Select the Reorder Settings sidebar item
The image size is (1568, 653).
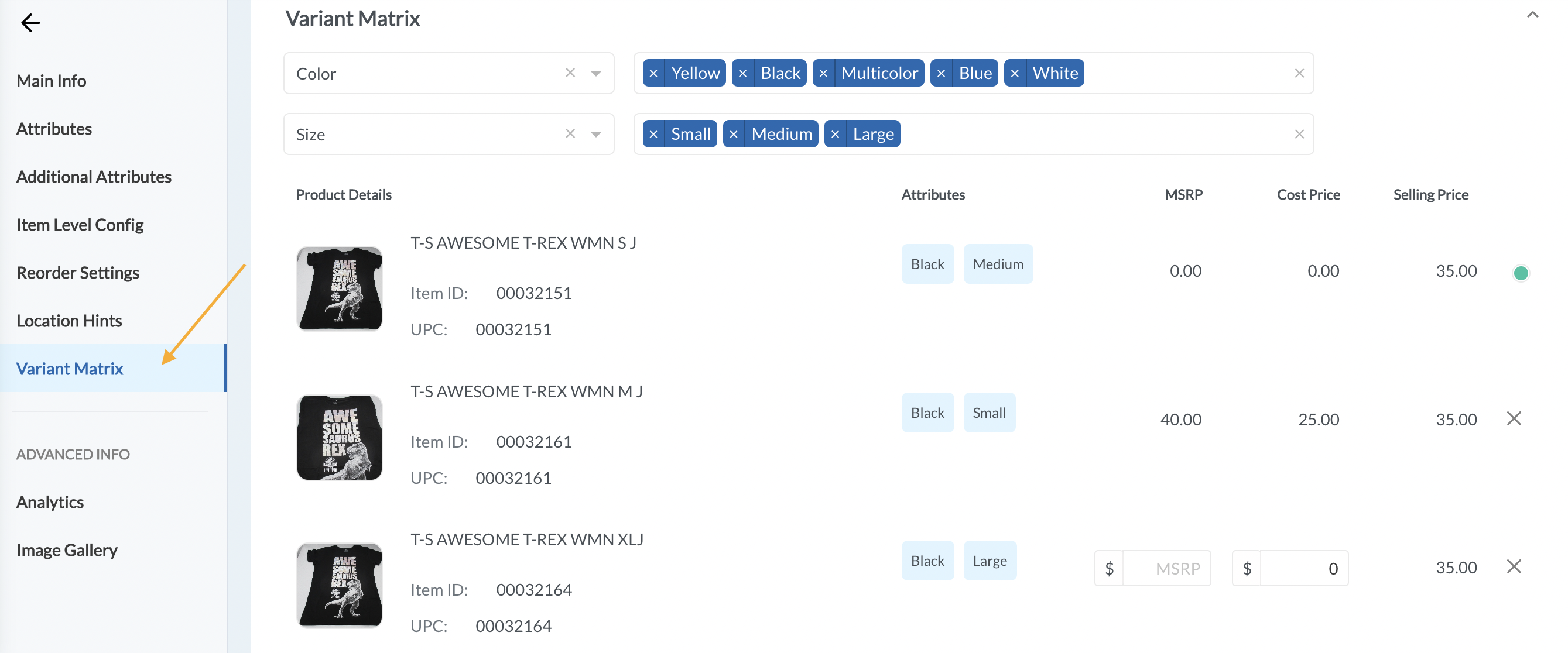(x=78, y=273)
